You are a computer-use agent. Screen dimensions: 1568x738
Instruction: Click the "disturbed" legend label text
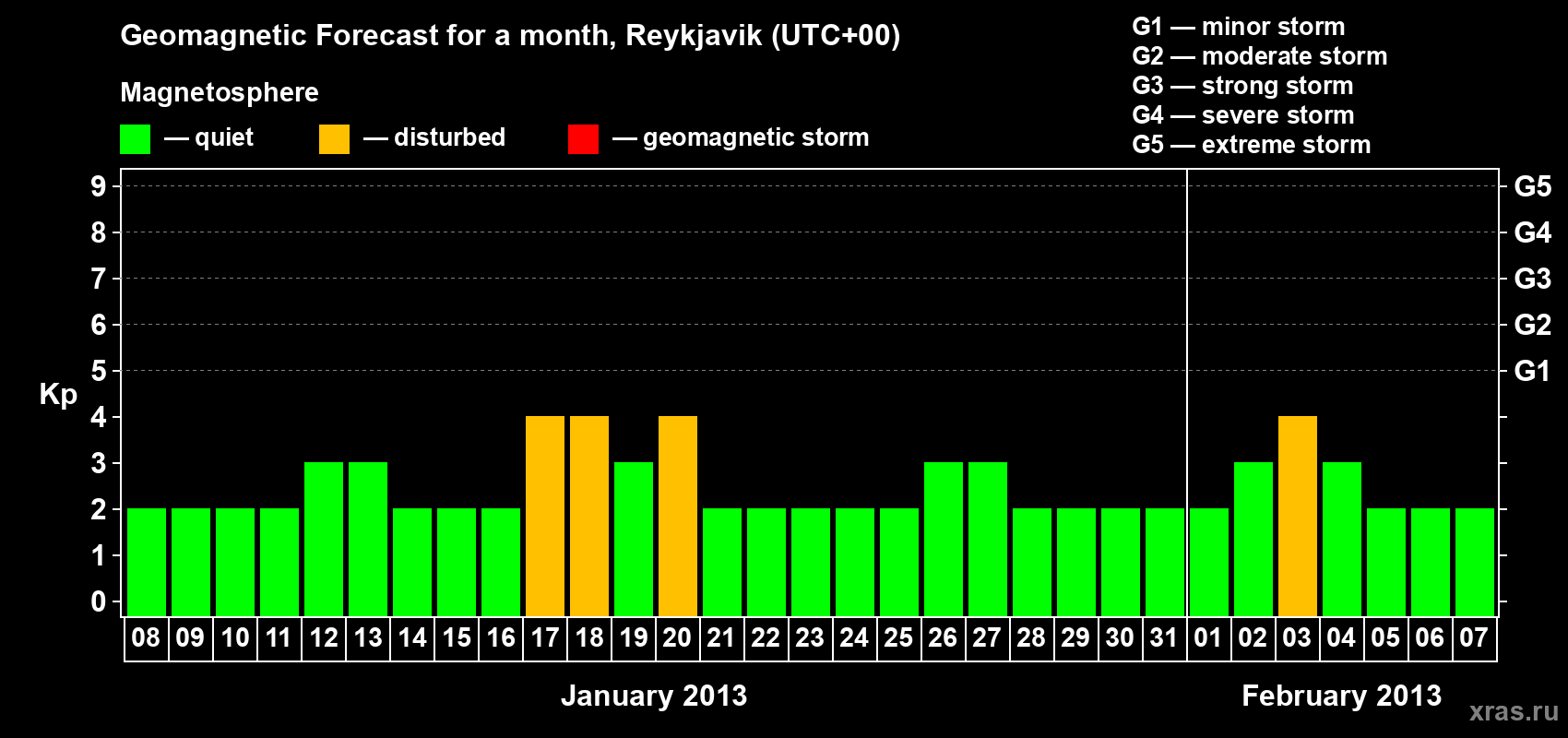pyautogui.click(x=450, y=137)
